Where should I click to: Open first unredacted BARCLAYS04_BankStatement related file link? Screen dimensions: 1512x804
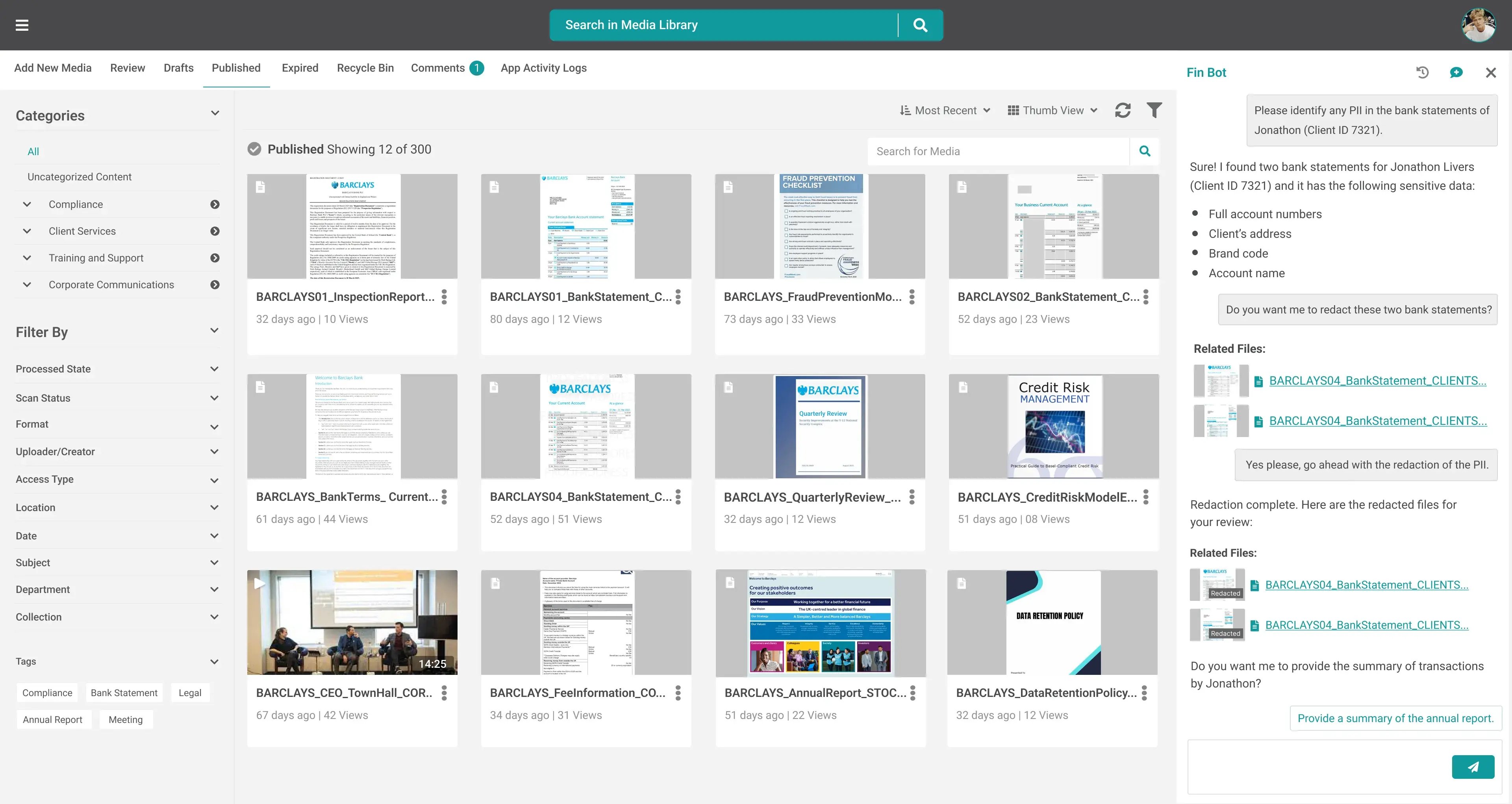1378,381
